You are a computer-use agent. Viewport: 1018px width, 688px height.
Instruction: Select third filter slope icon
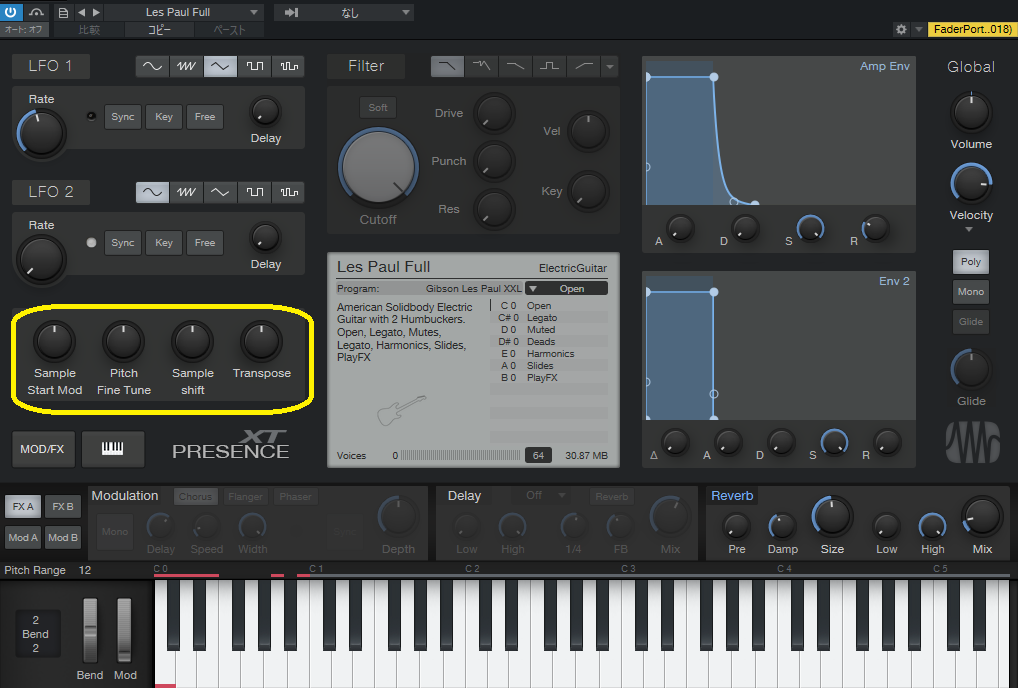[x=515, y=66]
